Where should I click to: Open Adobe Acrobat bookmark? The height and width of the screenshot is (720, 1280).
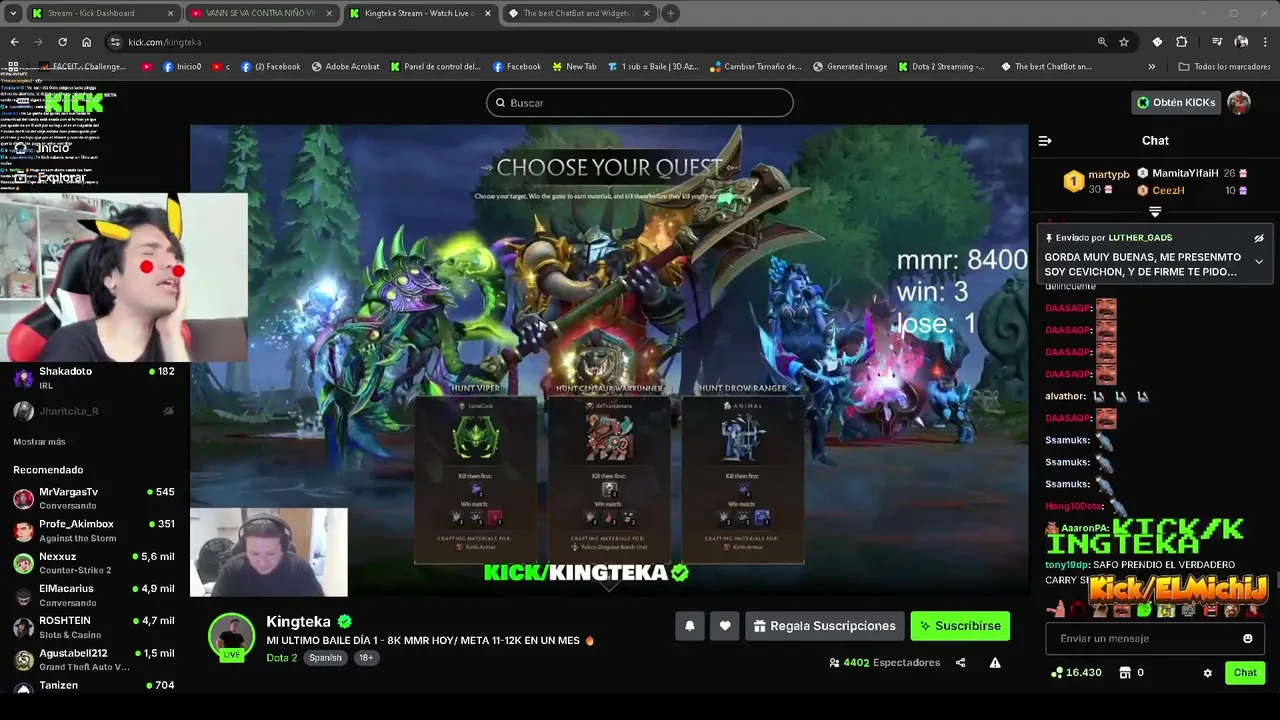pos(346,67)
